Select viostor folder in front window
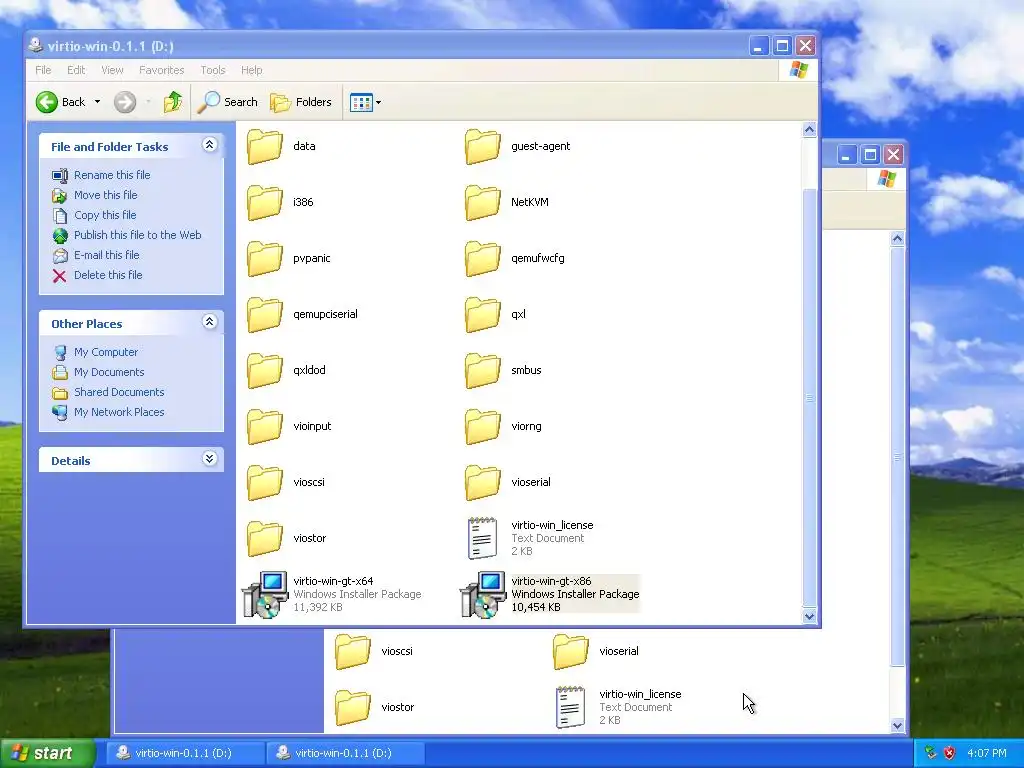This screenshot has width=1024, height=768. pos(286,538)
